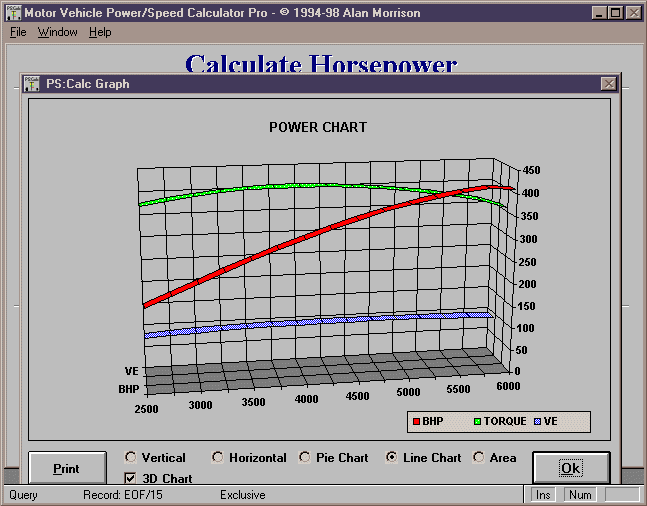Click the BHP series depth label
647x506 pixels.
pyautogui.click(x=129, y=389)
